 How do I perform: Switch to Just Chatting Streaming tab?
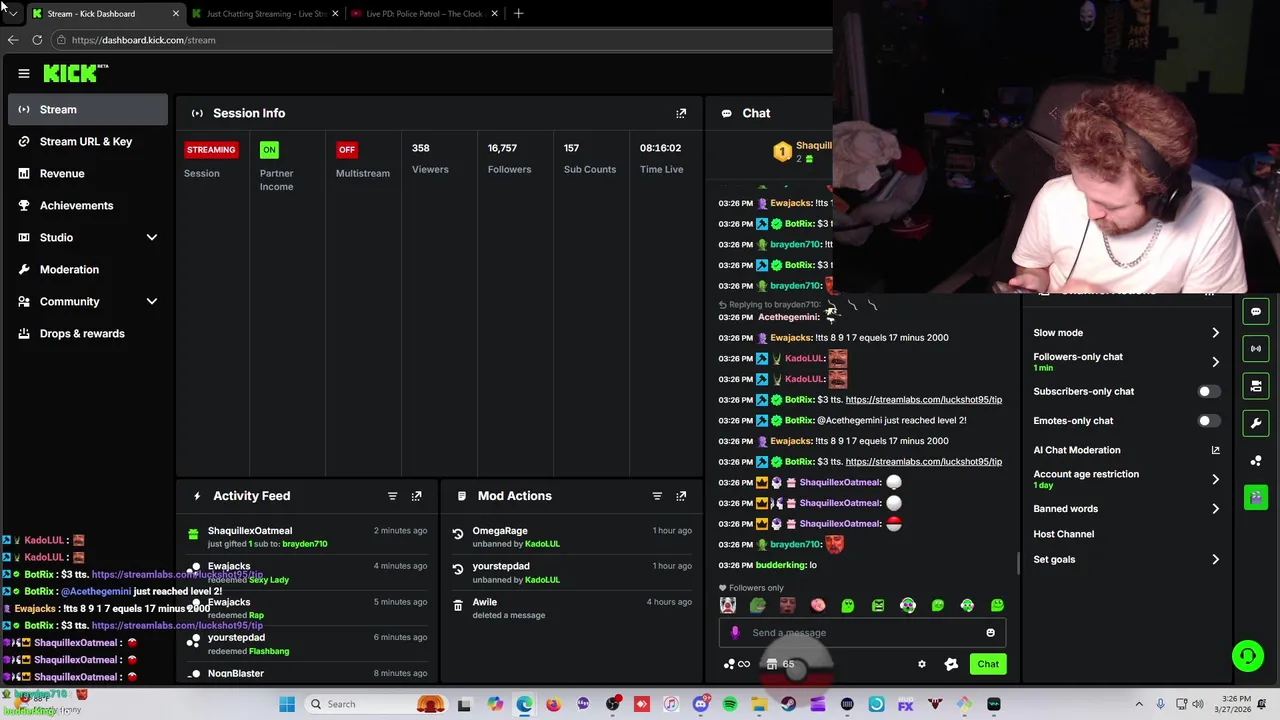coord(264,14)
